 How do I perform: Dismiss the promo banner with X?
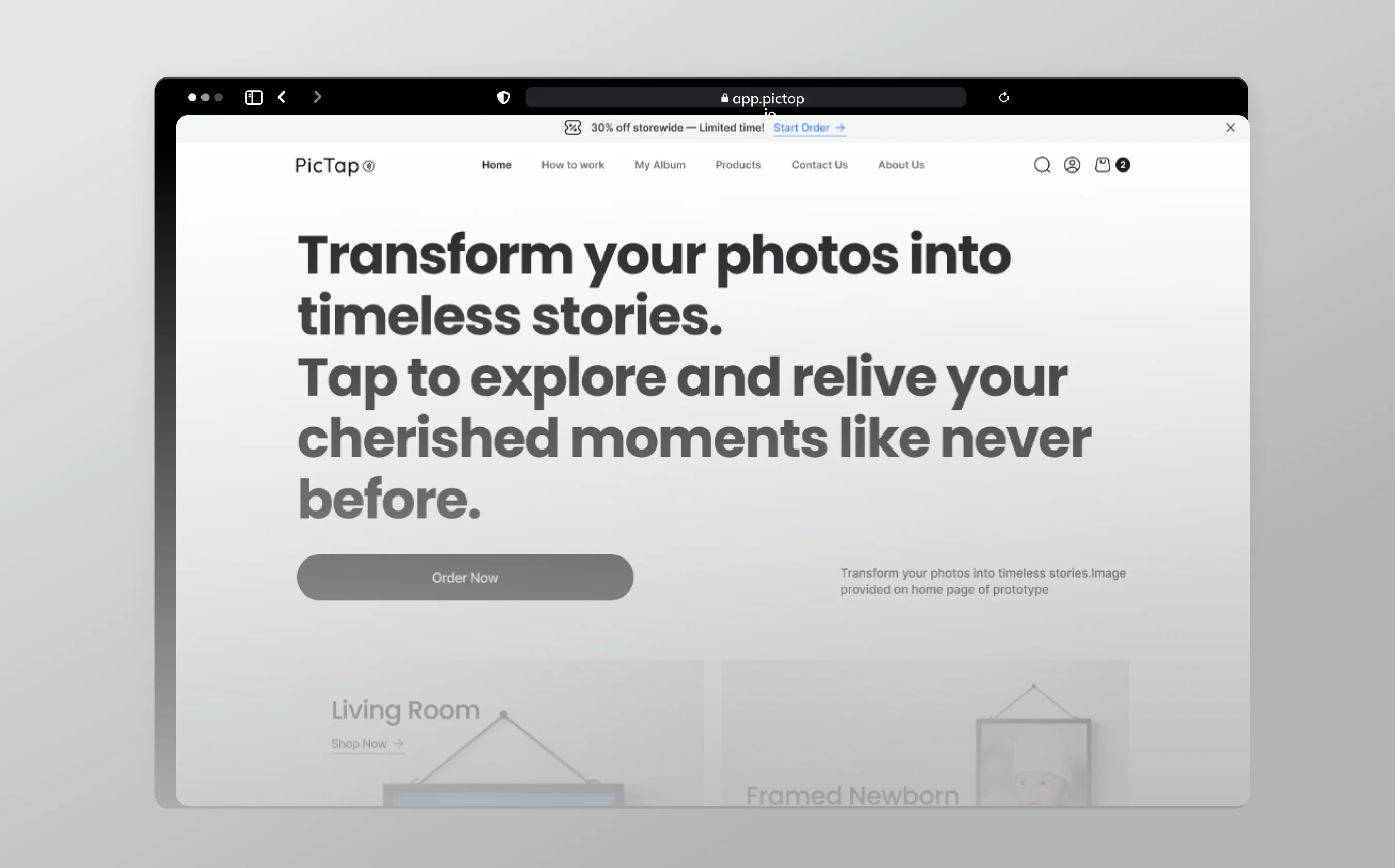(x=1230, y=128)
